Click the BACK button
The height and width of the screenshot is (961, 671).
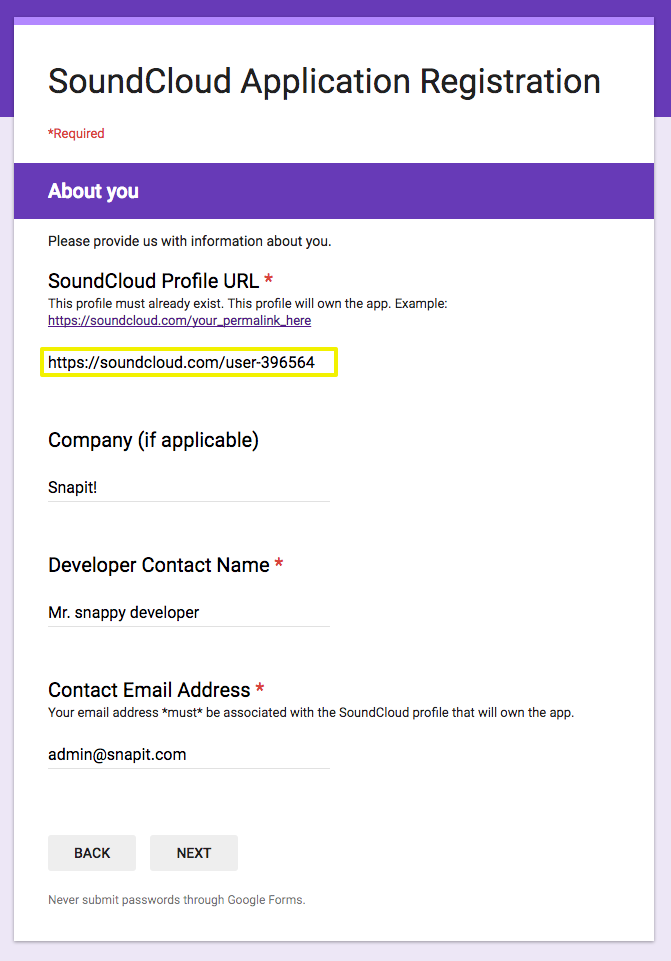click(92, 853)
